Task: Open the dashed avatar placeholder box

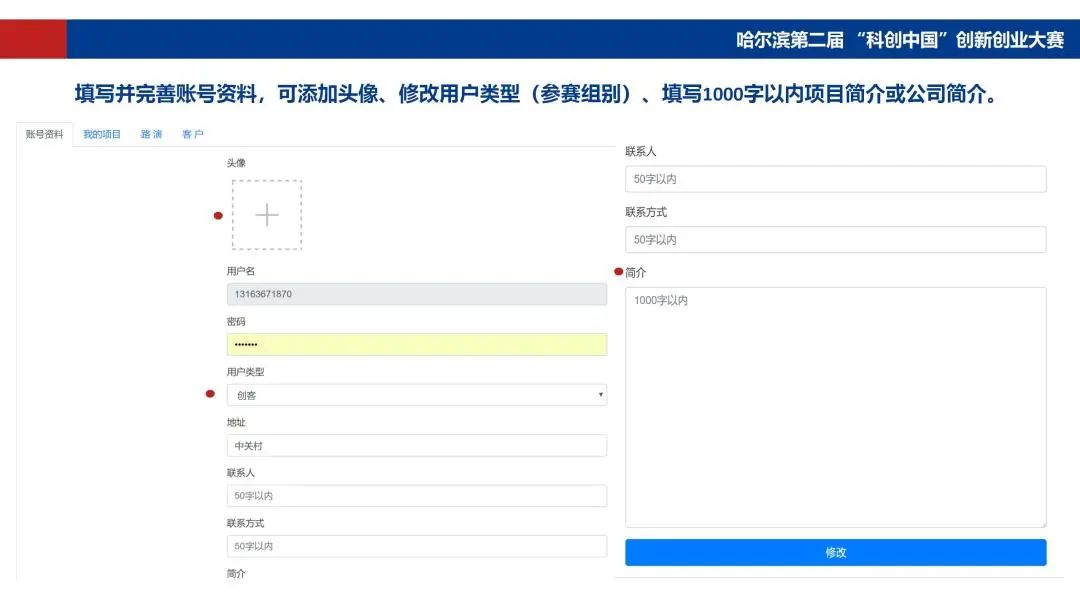Action: tap(266, 215)
